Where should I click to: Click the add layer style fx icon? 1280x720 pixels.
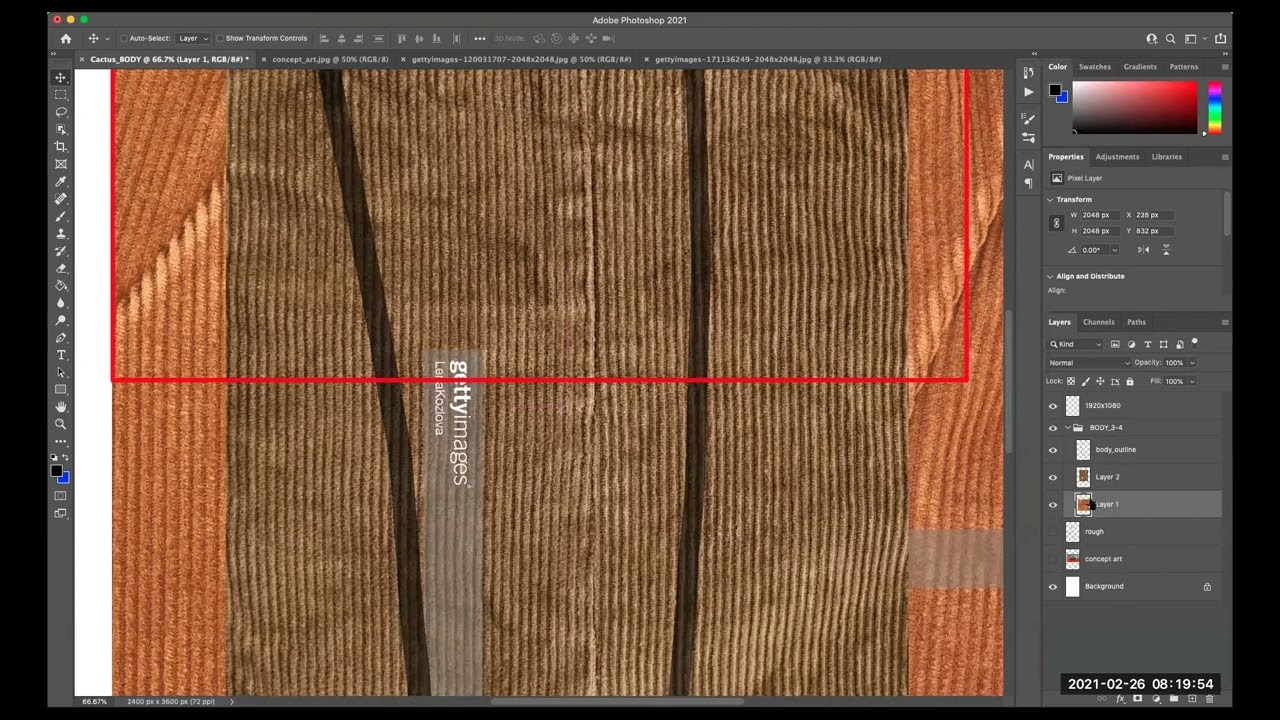tap(1120, 698)
